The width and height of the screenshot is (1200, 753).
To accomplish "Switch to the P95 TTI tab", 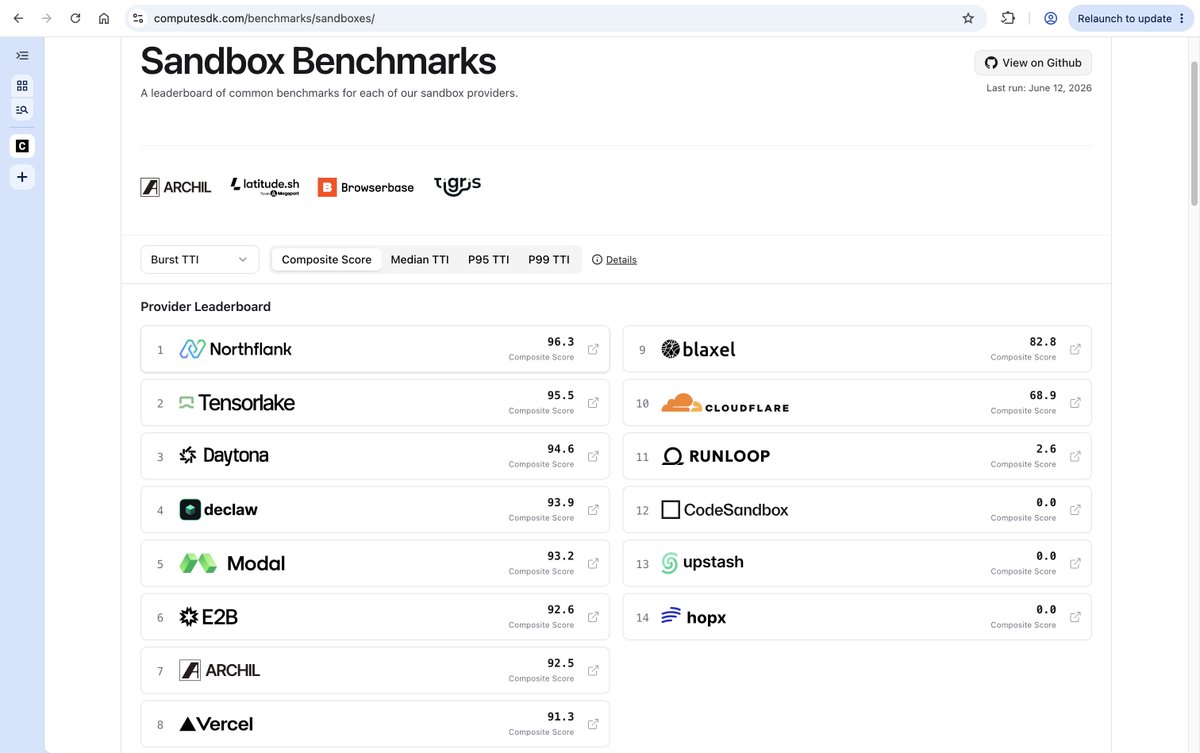I will click(489, 259).
